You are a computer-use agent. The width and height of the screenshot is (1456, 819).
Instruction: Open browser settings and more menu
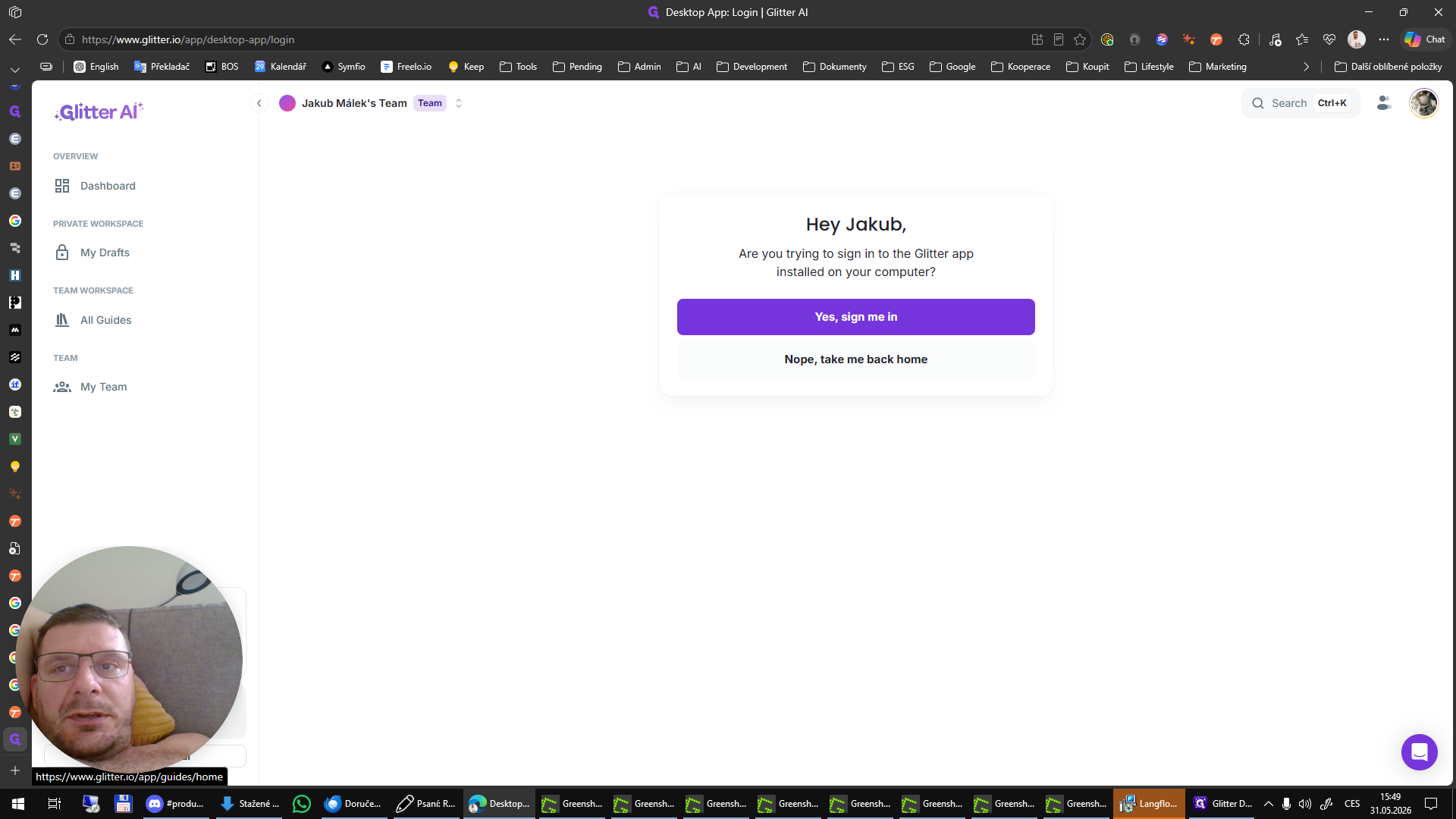pyautogui.click(x=1384, y=39)
